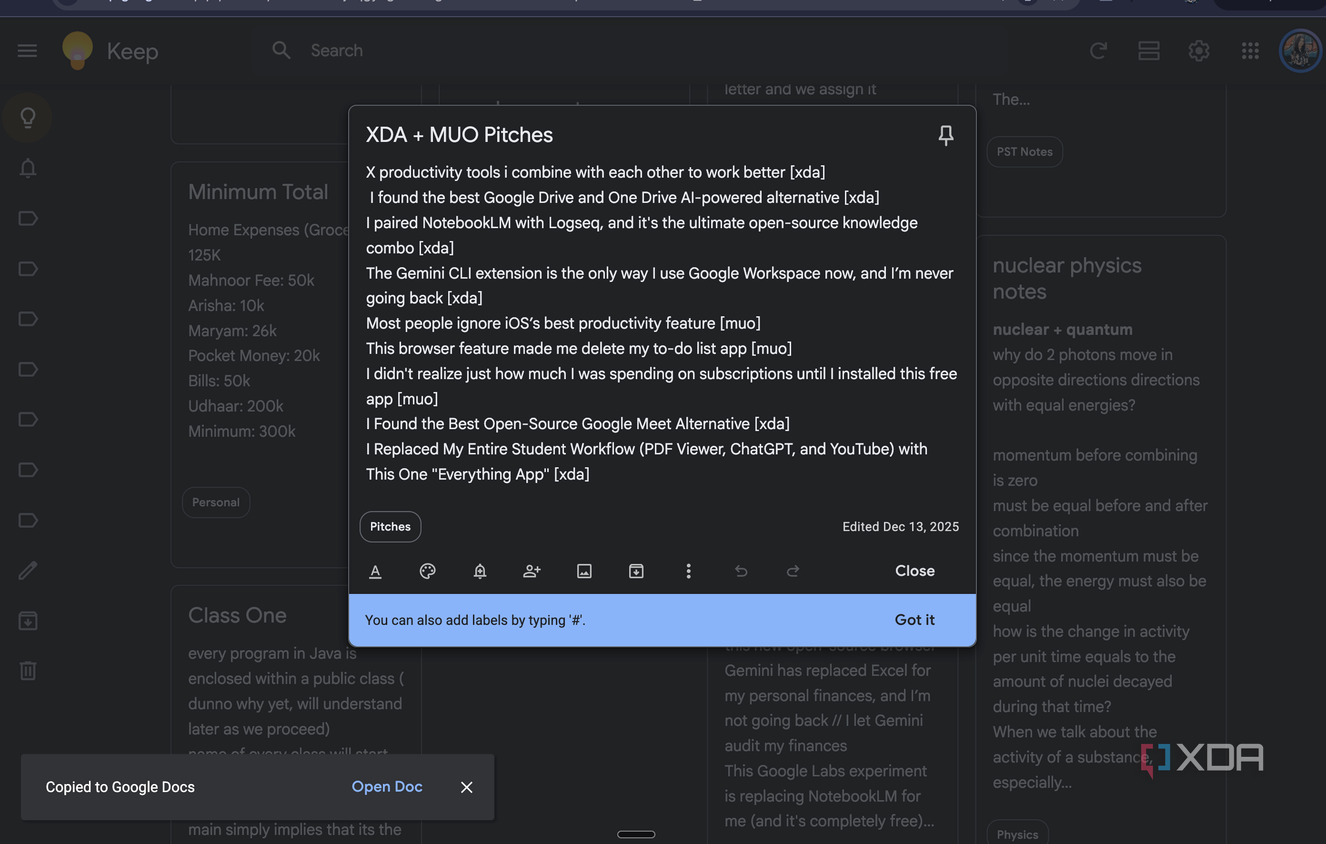
Task: Click the Open-Source Google Meet Alternative line
Action: coord(578,424)
